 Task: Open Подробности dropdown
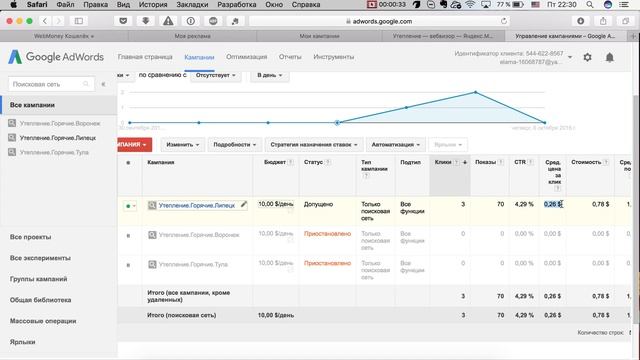234,144
